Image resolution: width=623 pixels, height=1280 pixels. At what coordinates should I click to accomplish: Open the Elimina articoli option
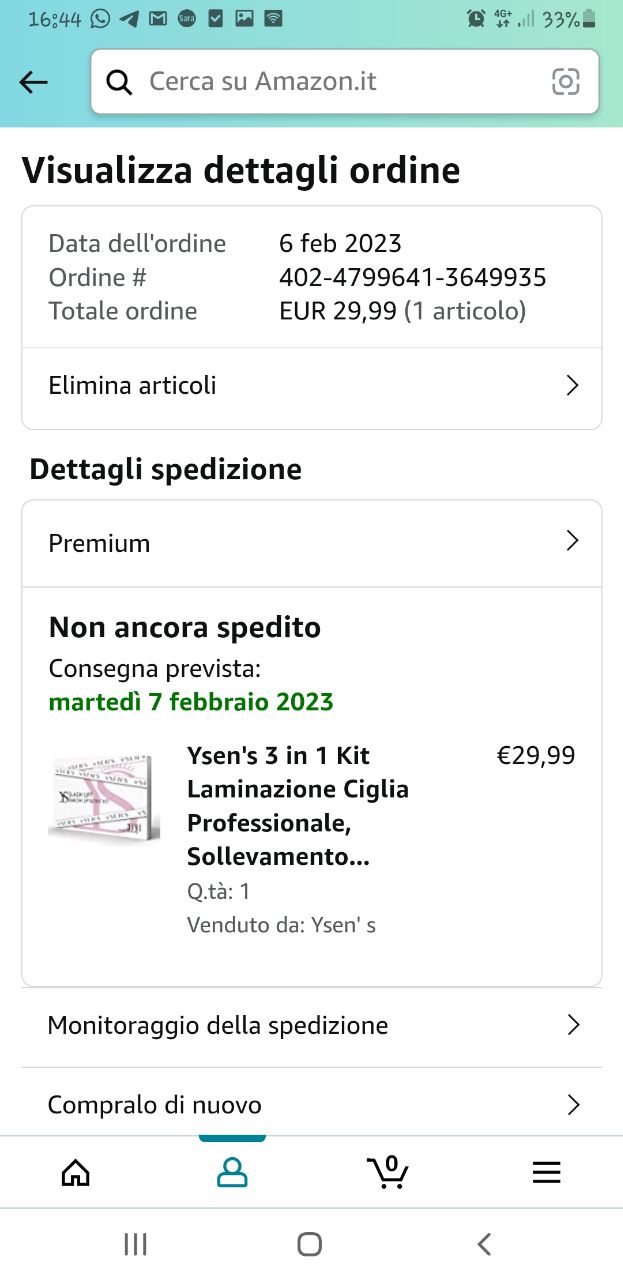click(133, 386)
